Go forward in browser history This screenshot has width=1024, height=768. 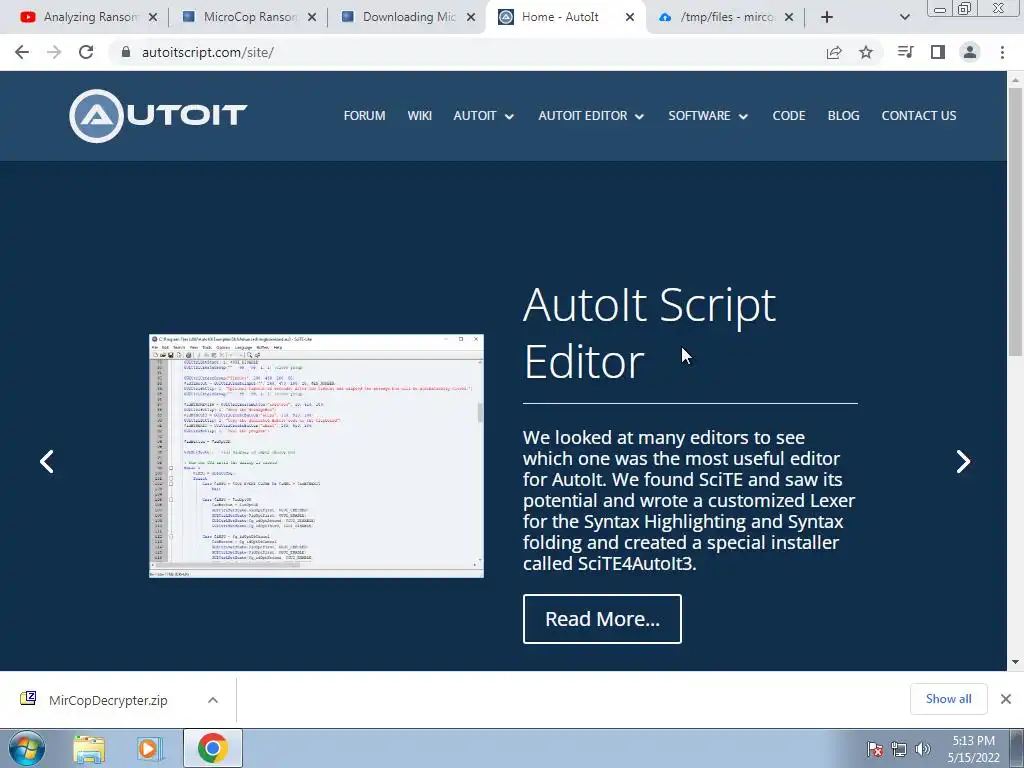tap(54, 52)
